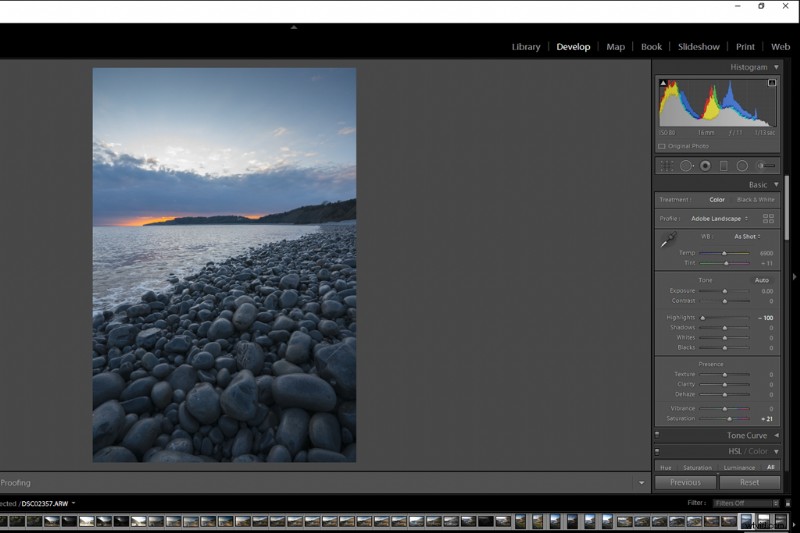The width and height of the screenshot is (800, 533).
Task: Switch to Color mode in HSL header
Action: [758, 451]
